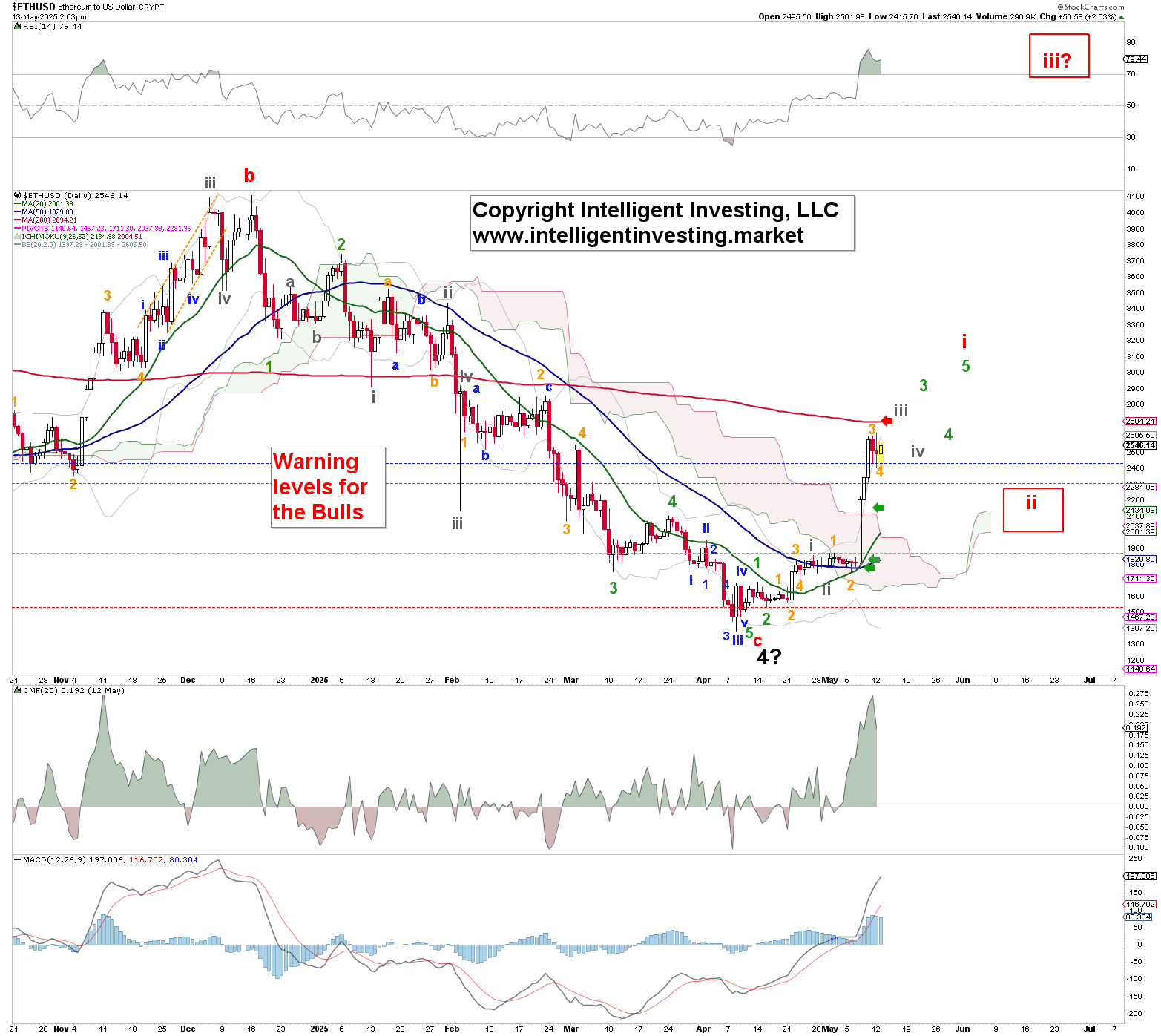
Task: Click the red arrow marker at the 200-day MA
Action: pyautogui.click(x=887, y=421)
